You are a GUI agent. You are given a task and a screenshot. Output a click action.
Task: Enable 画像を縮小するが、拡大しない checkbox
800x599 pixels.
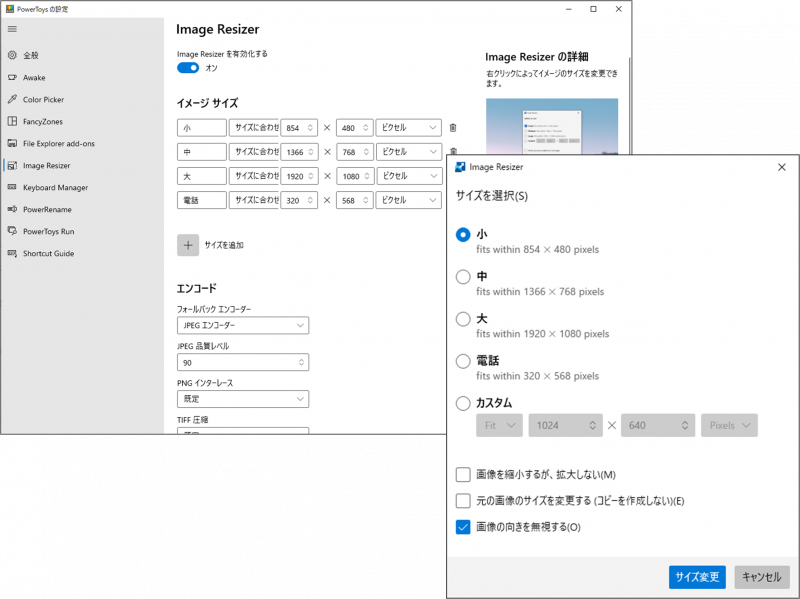(x=463, y=475)
